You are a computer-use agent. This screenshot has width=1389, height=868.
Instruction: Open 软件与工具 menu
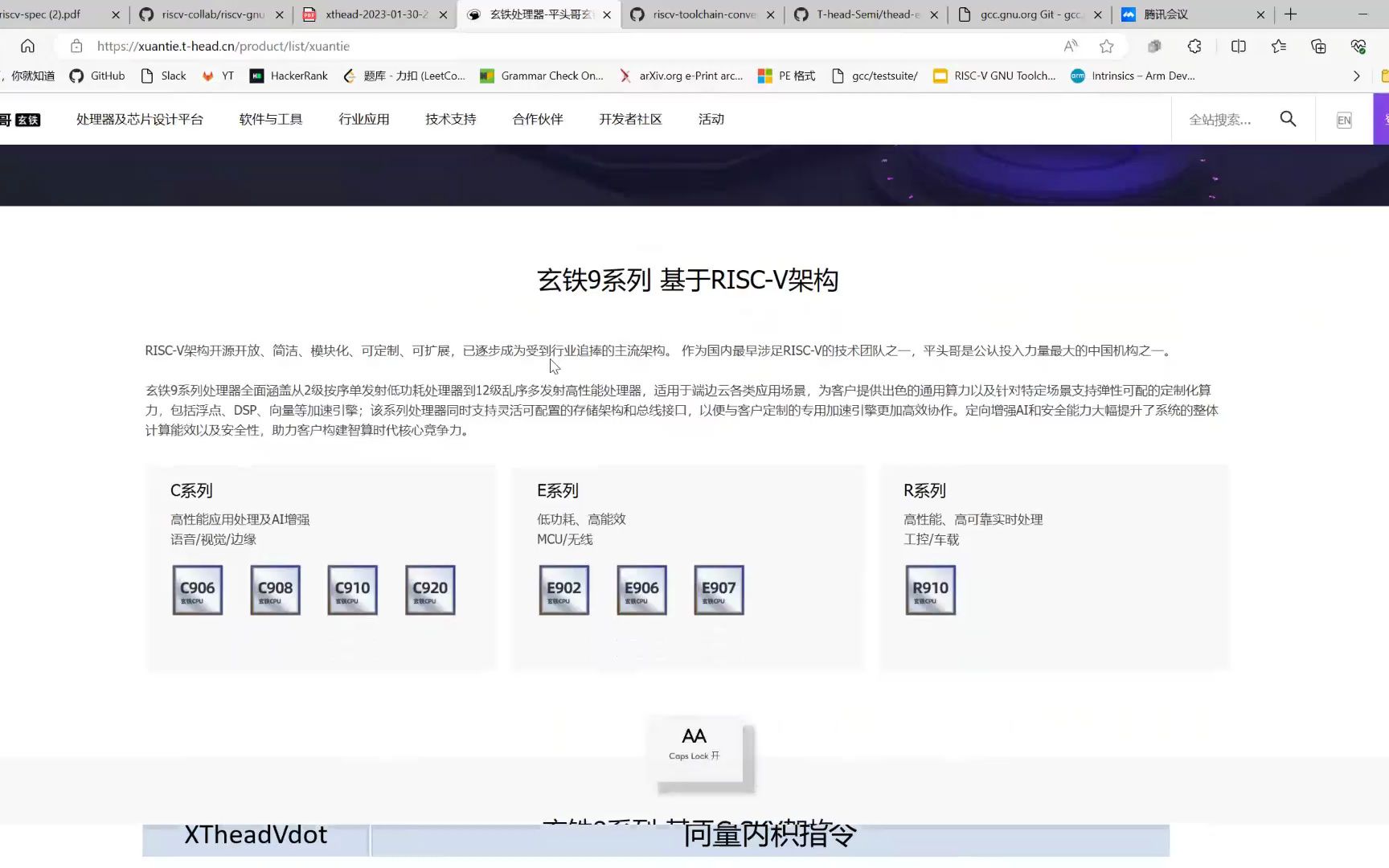pyautogui.click(x=271, y=119)
